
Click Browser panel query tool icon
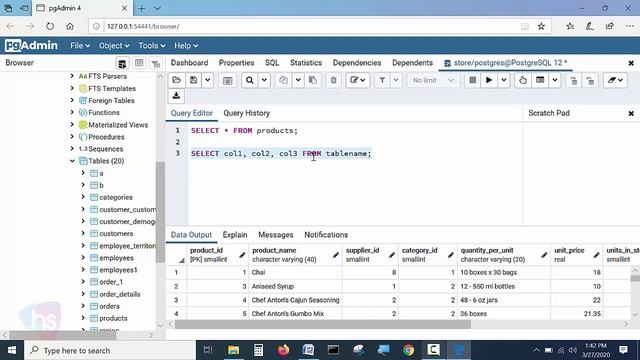pos(122,63)
